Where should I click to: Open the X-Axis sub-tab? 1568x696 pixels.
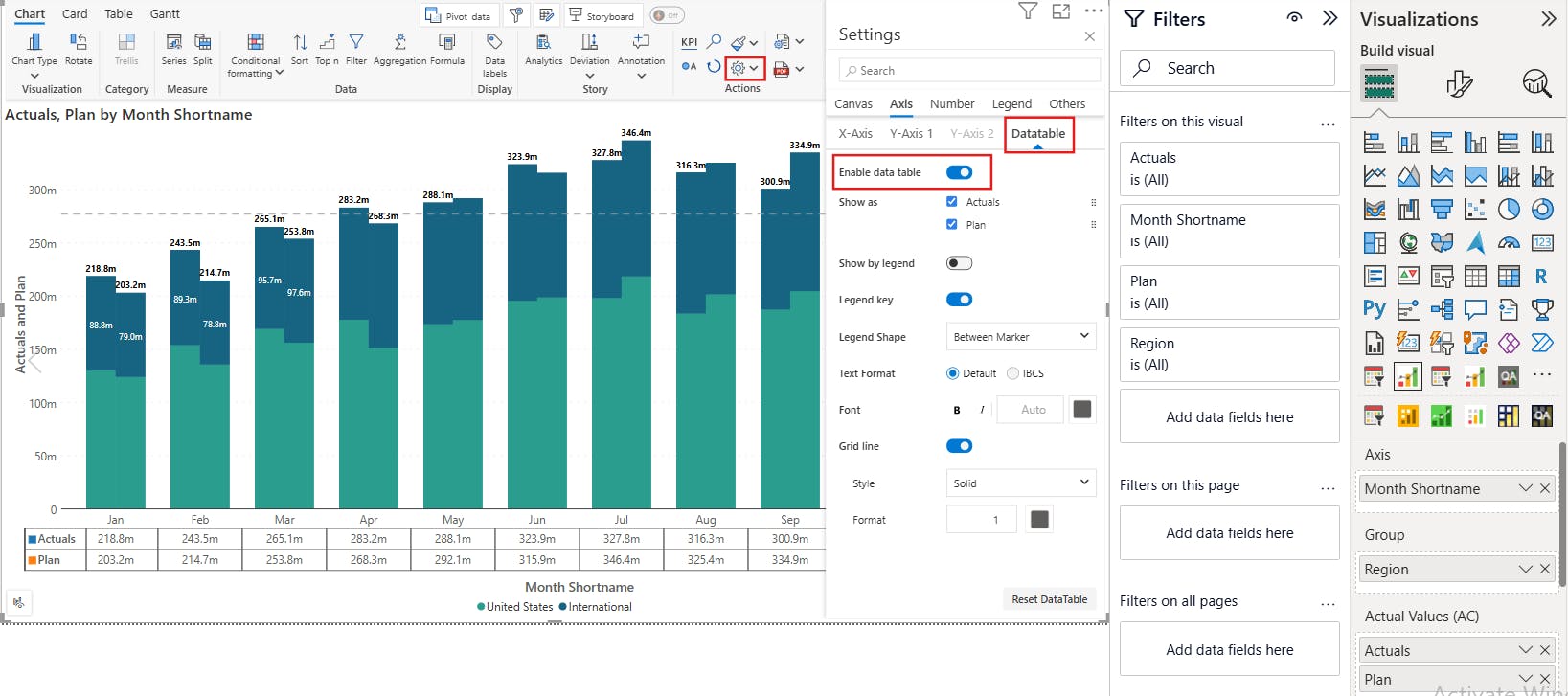[x=854, y=133]
